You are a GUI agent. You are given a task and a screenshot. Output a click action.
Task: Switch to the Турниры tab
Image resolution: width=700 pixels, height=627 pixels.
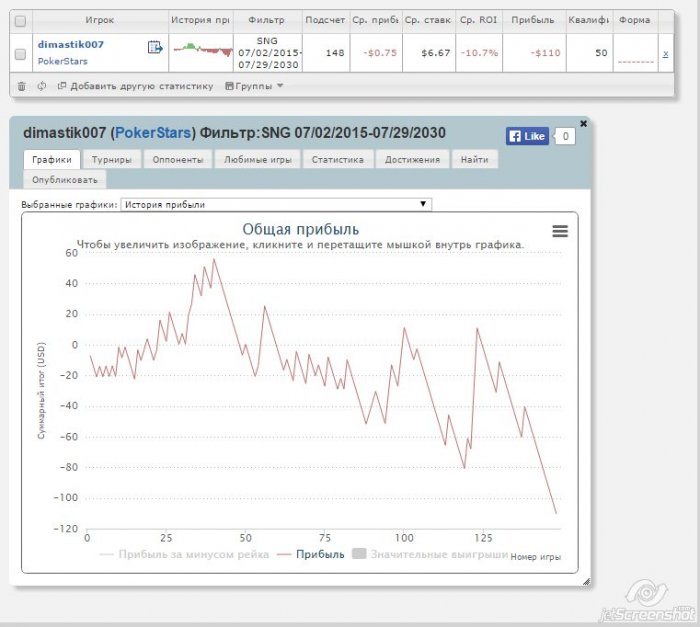(x=112, y=159)
